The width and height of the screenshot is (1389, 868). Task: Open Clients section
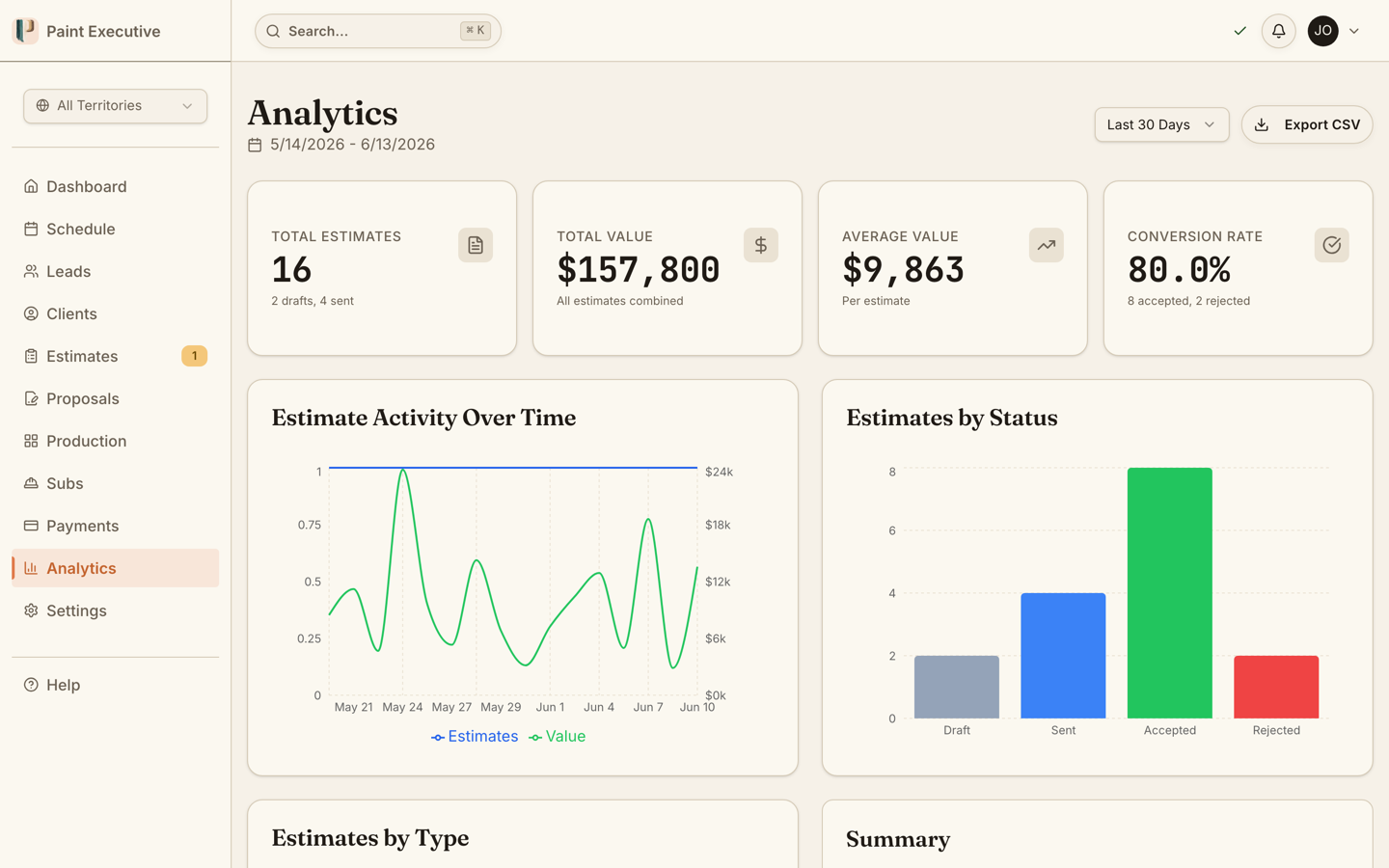pos(115,313)
